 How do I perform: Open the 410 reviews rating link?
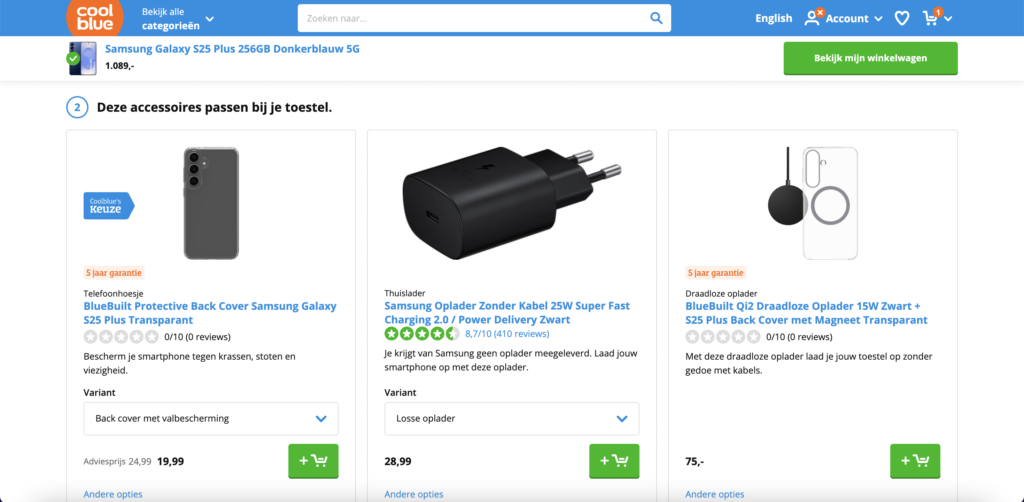tap(507, 334)
